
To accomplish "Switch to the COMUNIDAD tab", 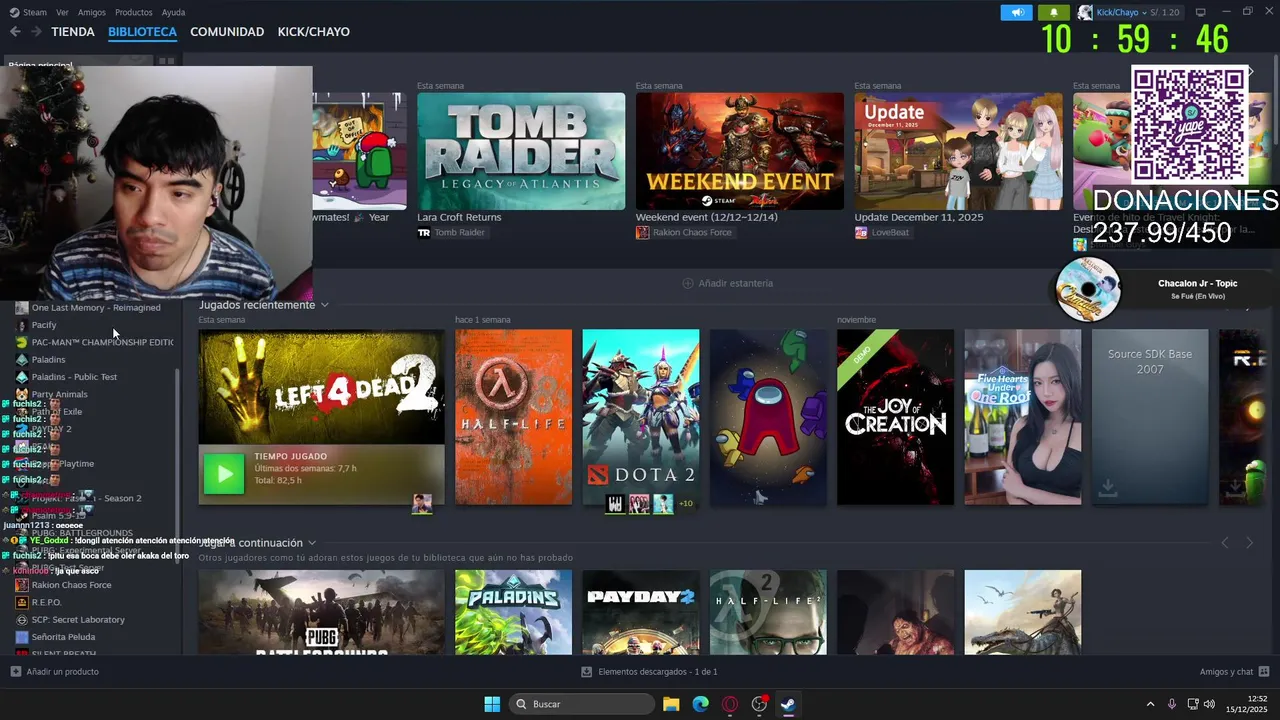I will pos(227,32).
